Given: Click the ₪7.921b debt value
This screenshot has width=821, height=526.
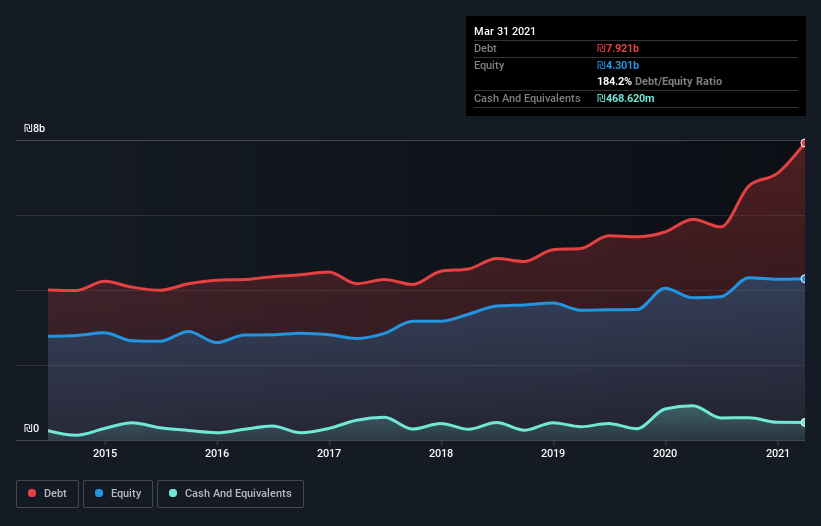Looking at the screenshot, I should pos(618,48).
